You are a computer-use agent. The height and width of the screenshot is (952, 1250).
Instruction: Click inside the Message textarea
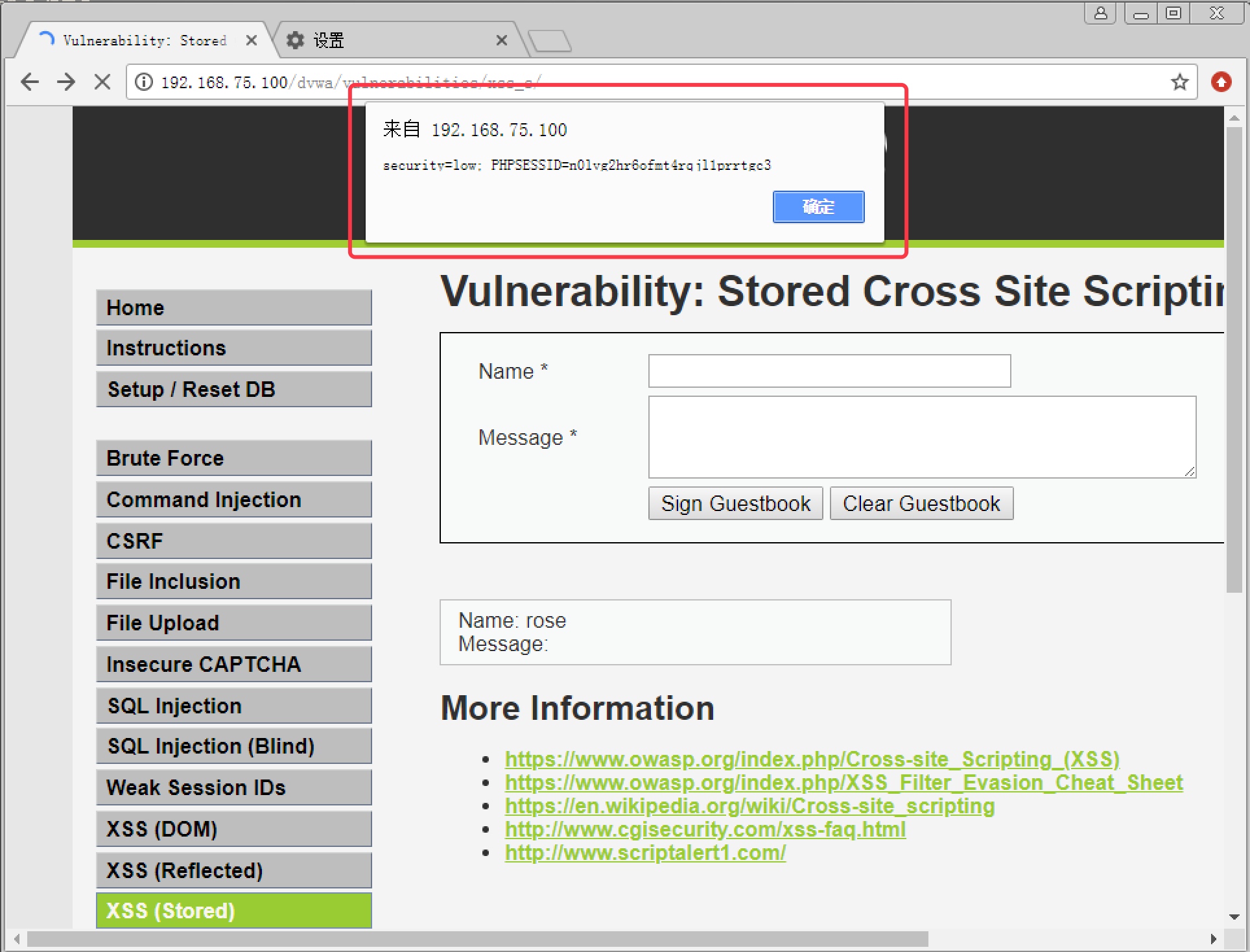point(921,436)
